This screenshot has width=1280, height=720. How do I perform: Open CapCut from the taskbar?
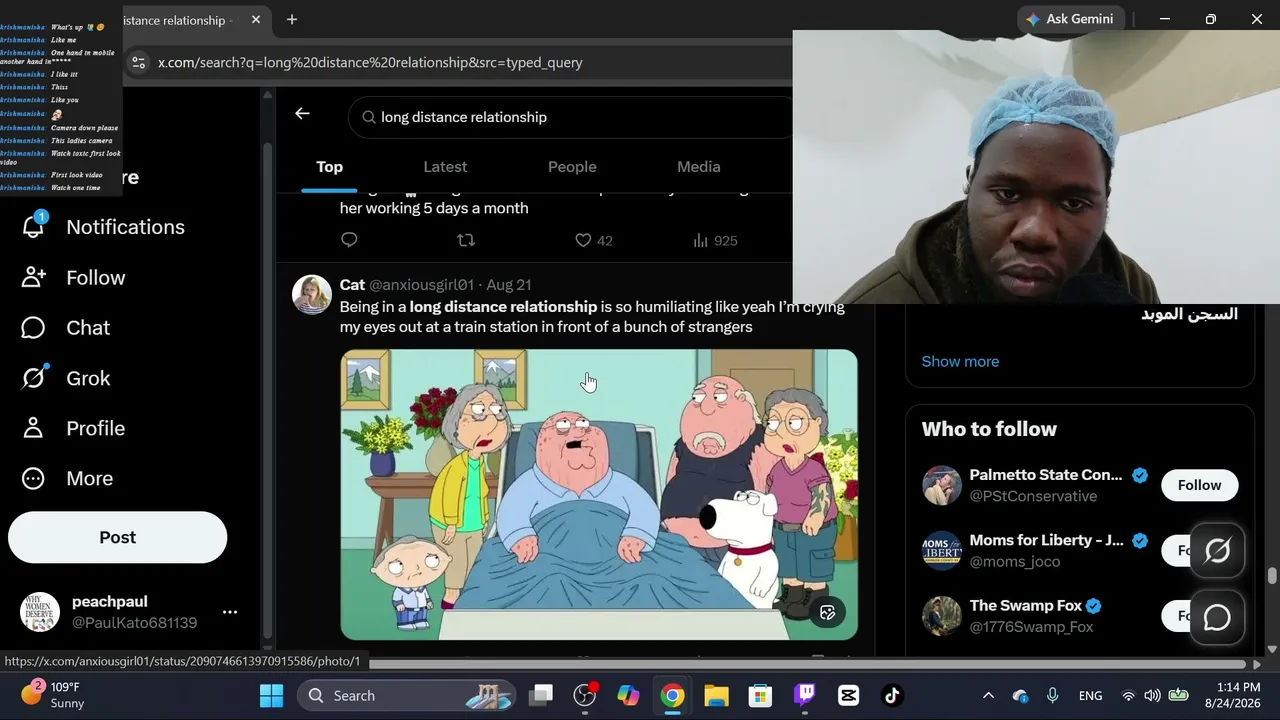point(848,695)
